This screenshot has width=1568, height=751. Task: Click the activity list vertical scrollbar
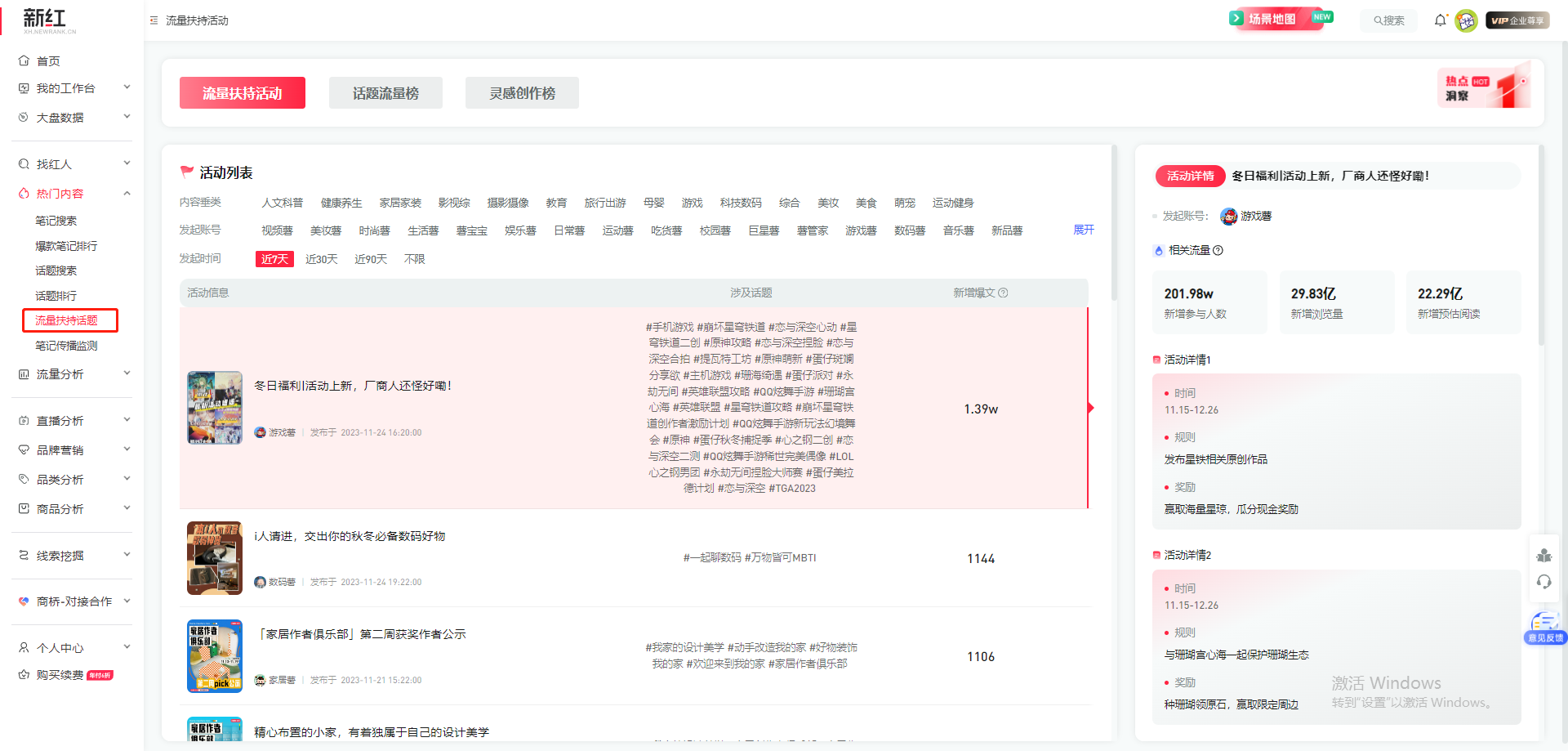pos(1114,223)
